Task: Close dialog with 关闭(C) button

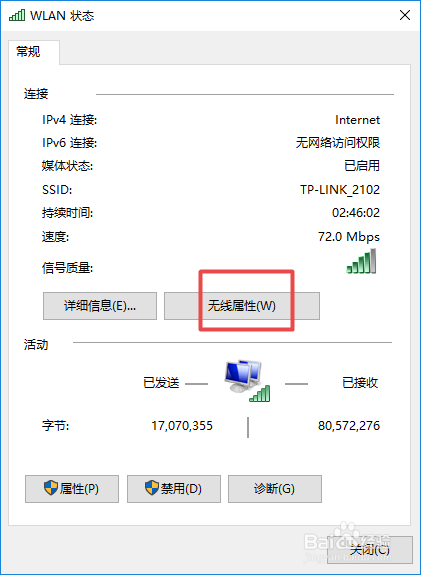Action: (x=370, y=550)
